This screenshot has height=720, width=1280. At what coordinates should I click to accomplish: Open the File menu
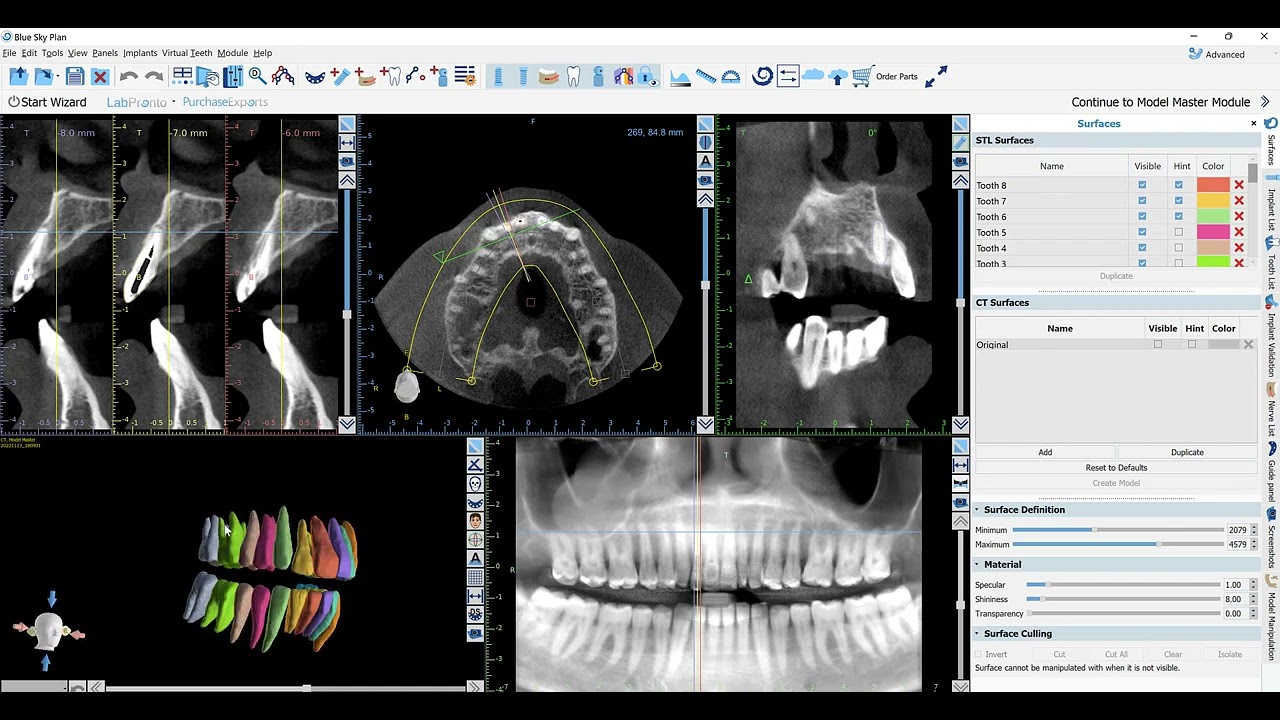pos(9,53)
